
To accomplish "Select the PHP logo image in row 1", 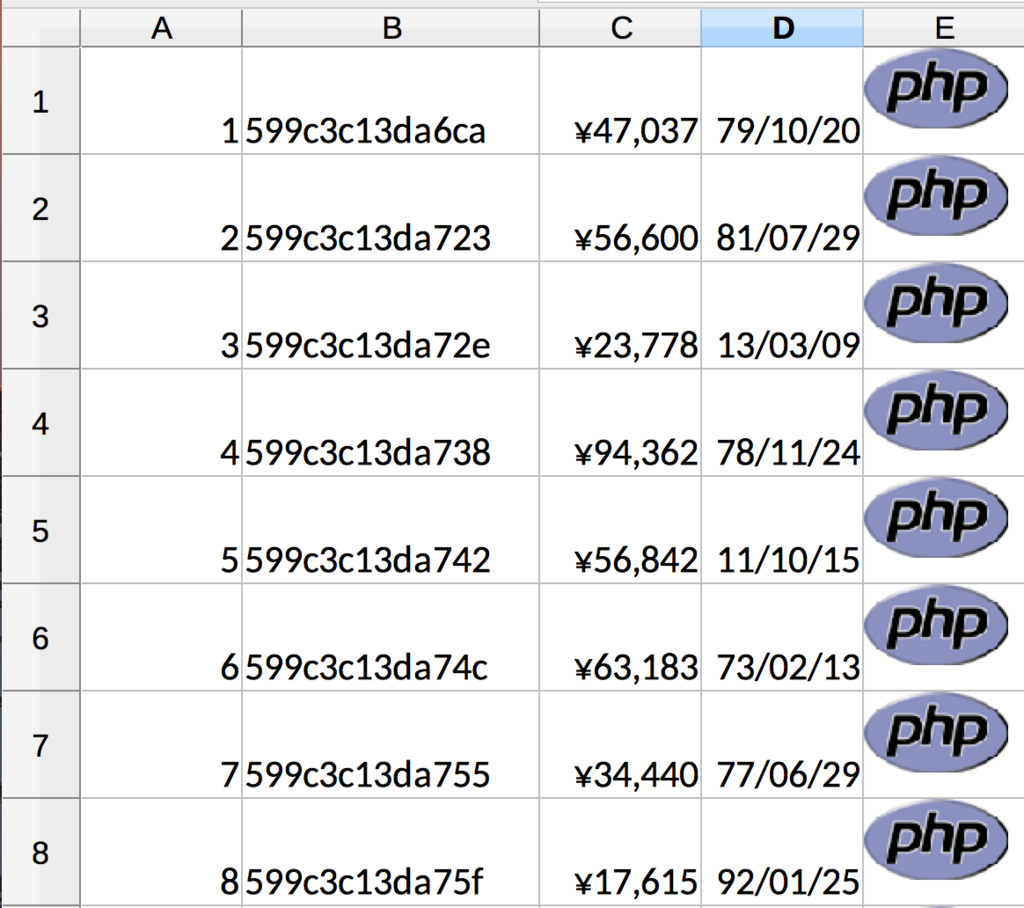I will click(936, 89).
